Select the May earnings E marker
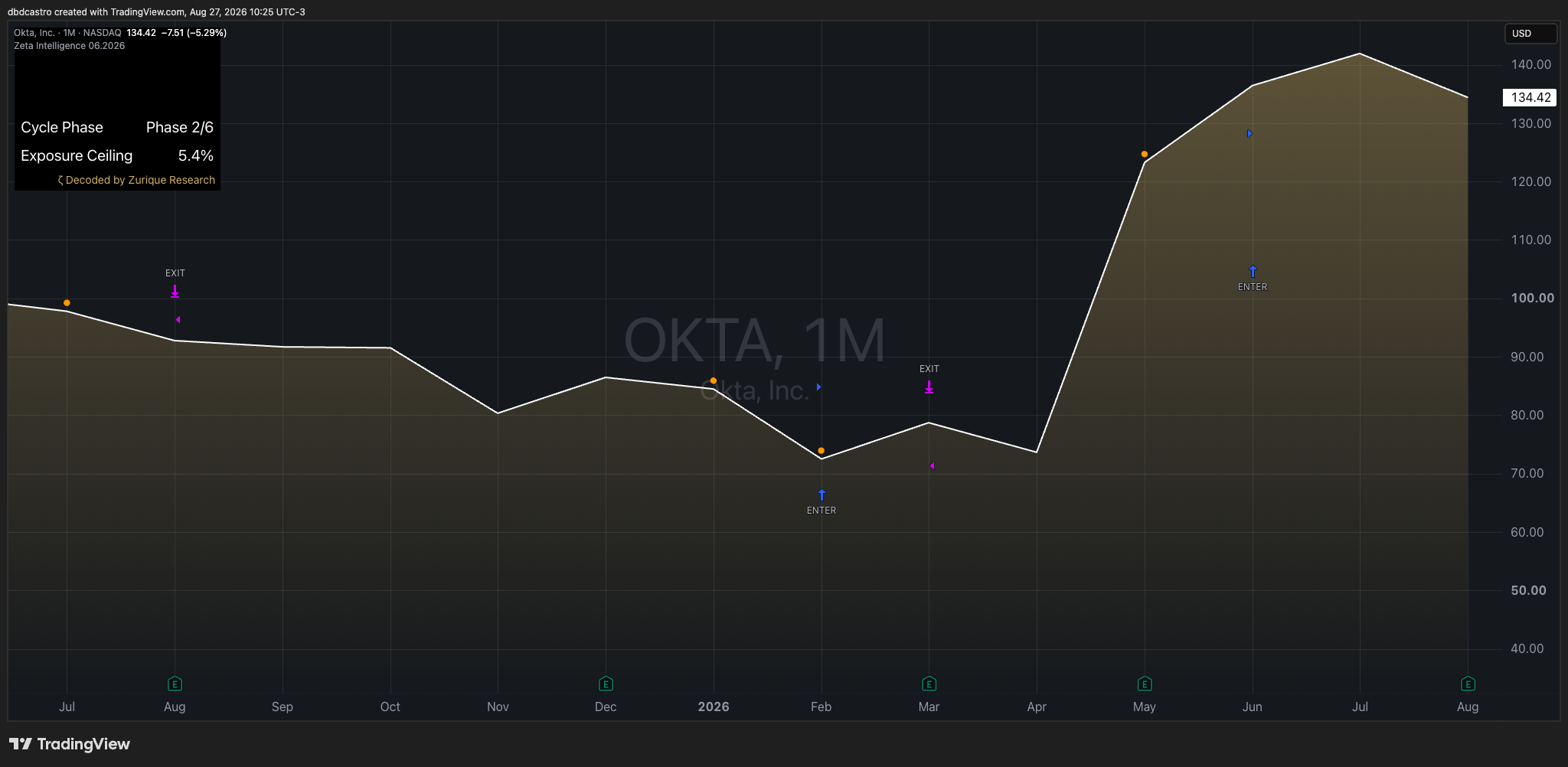This screenshot has width=1568, height=767. [x=1145, y=684]
